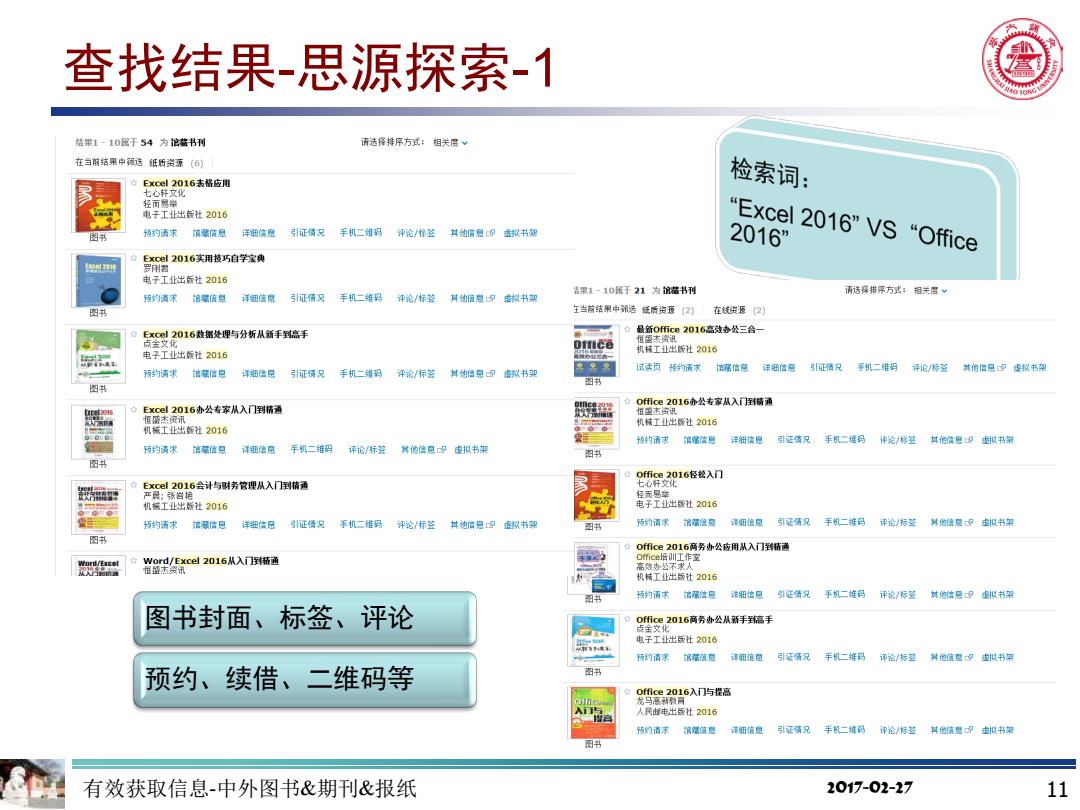Click the Shanghai Jiao Tong University logo
This screenshot has width=1080, height=810.
[1022, 59]
